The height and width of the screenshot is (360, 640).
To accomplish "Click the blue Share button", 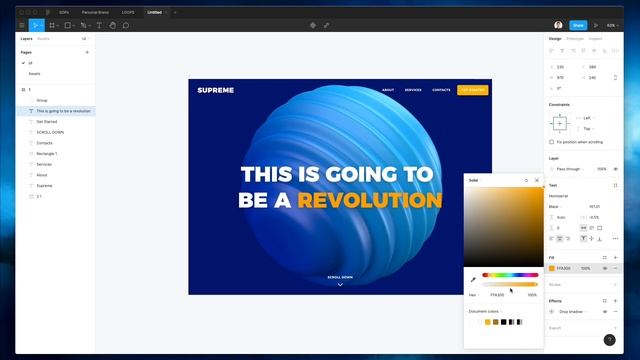I will tap(578, 25).
